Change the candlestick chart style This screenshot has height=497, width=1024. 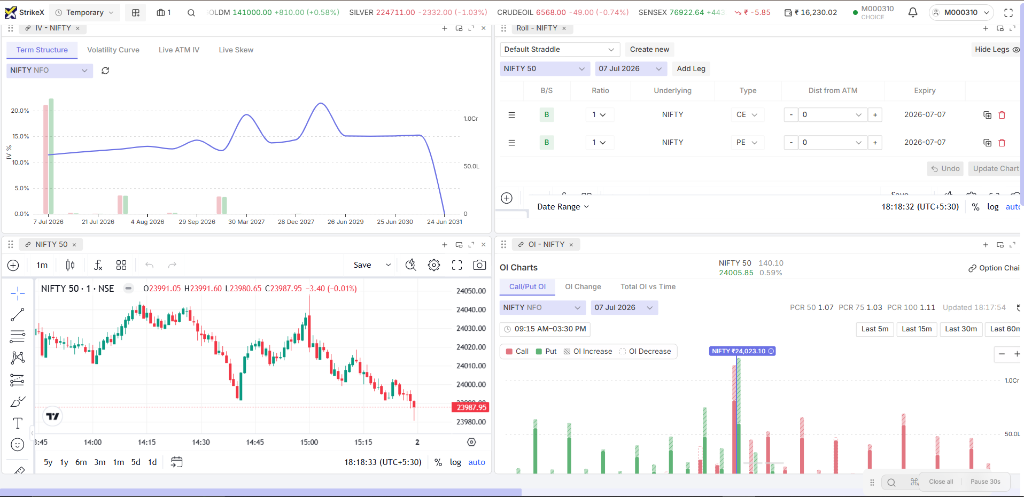(x=70, y=265)
